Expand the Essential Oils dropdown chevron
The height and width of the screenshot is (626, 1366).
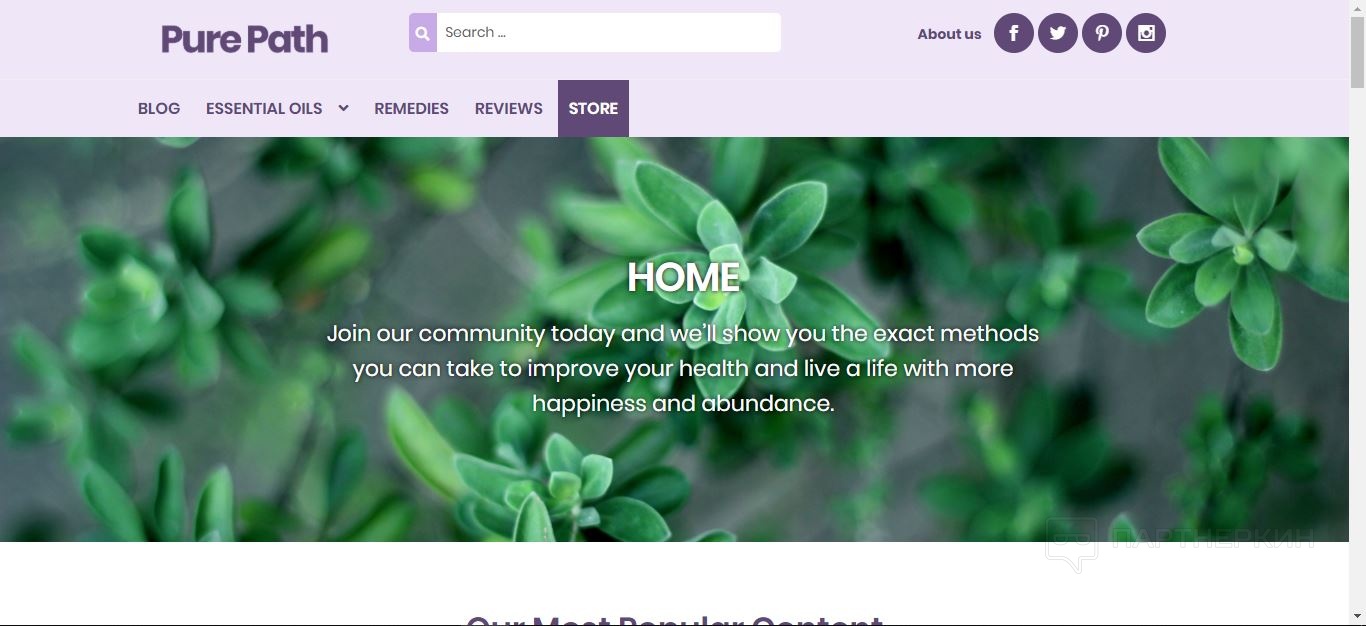(343, 108)
